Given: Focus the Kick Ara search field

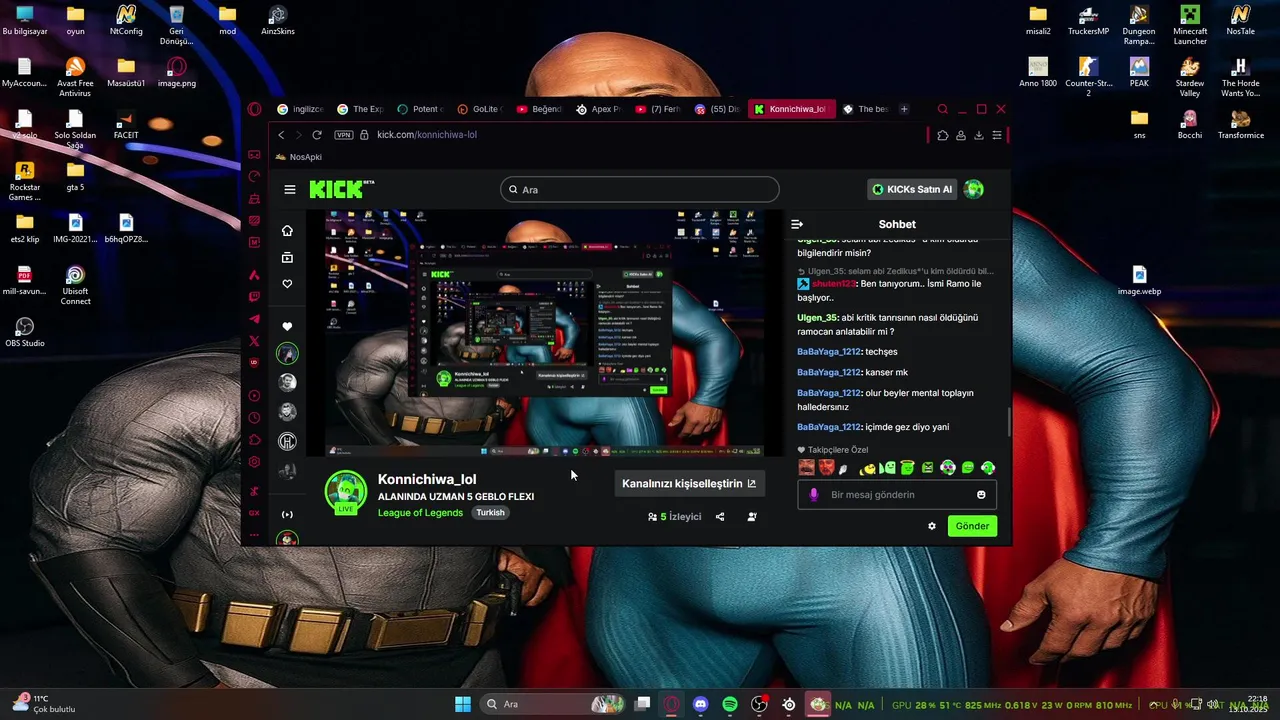Looking at the screenshot, I should point(640,189).
